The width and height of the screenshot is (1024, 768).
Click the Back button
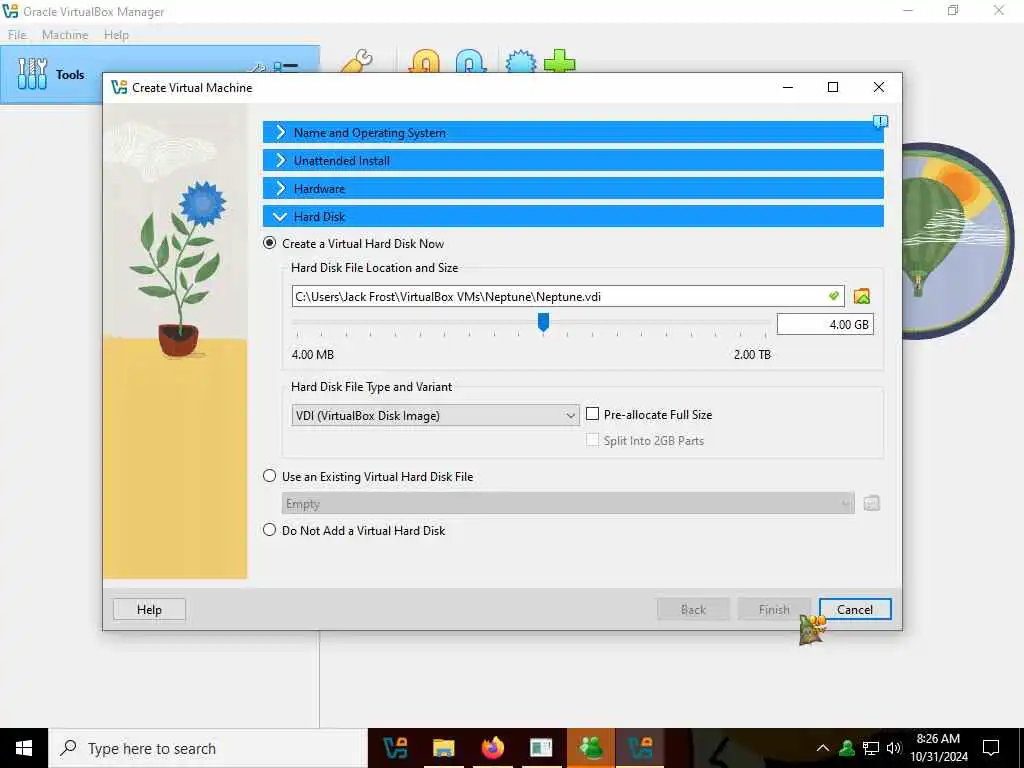coord(693,609)
